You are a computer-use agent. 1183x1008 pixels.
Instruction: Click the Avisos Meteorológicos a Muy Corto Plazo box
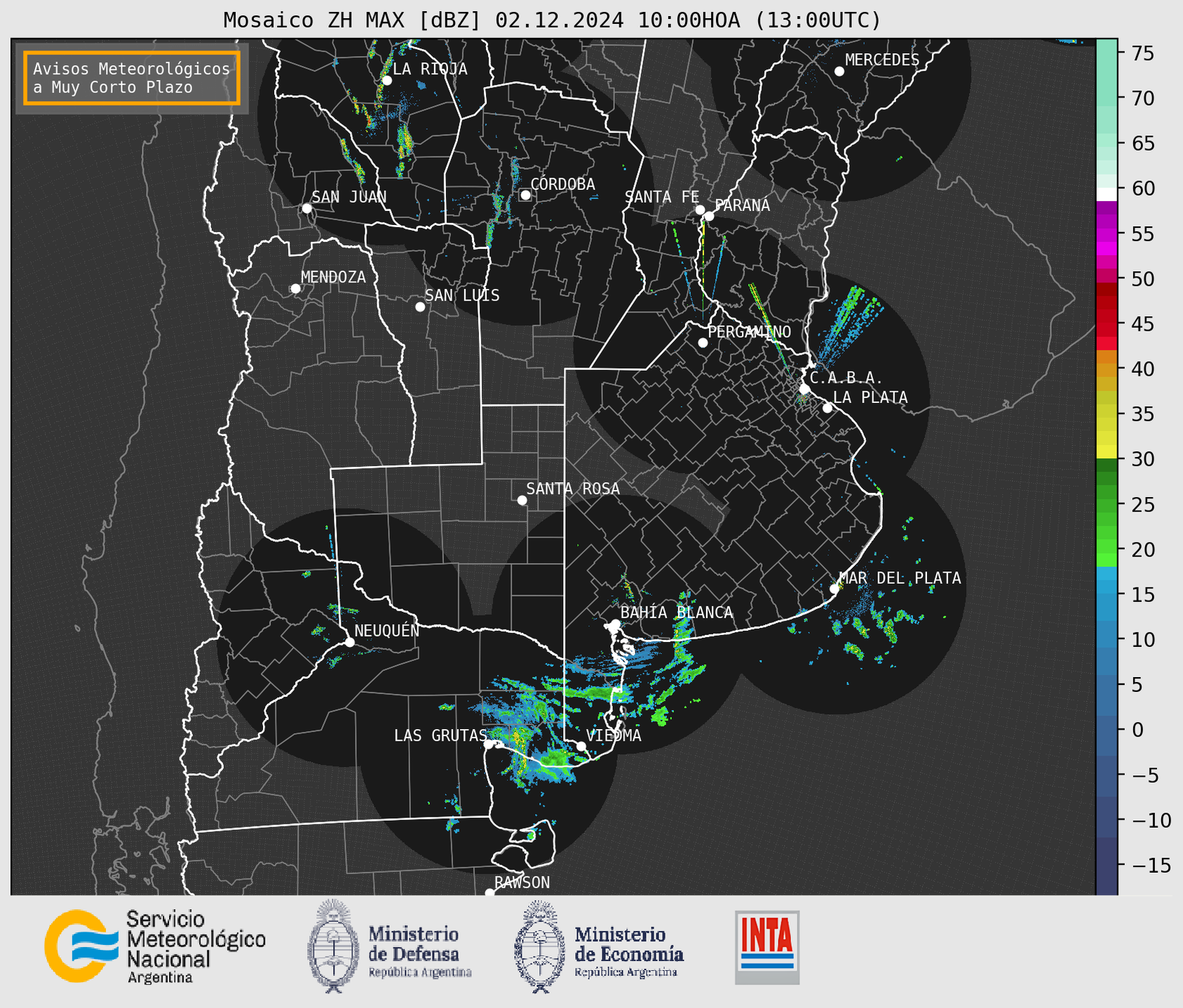pos(132,78)
